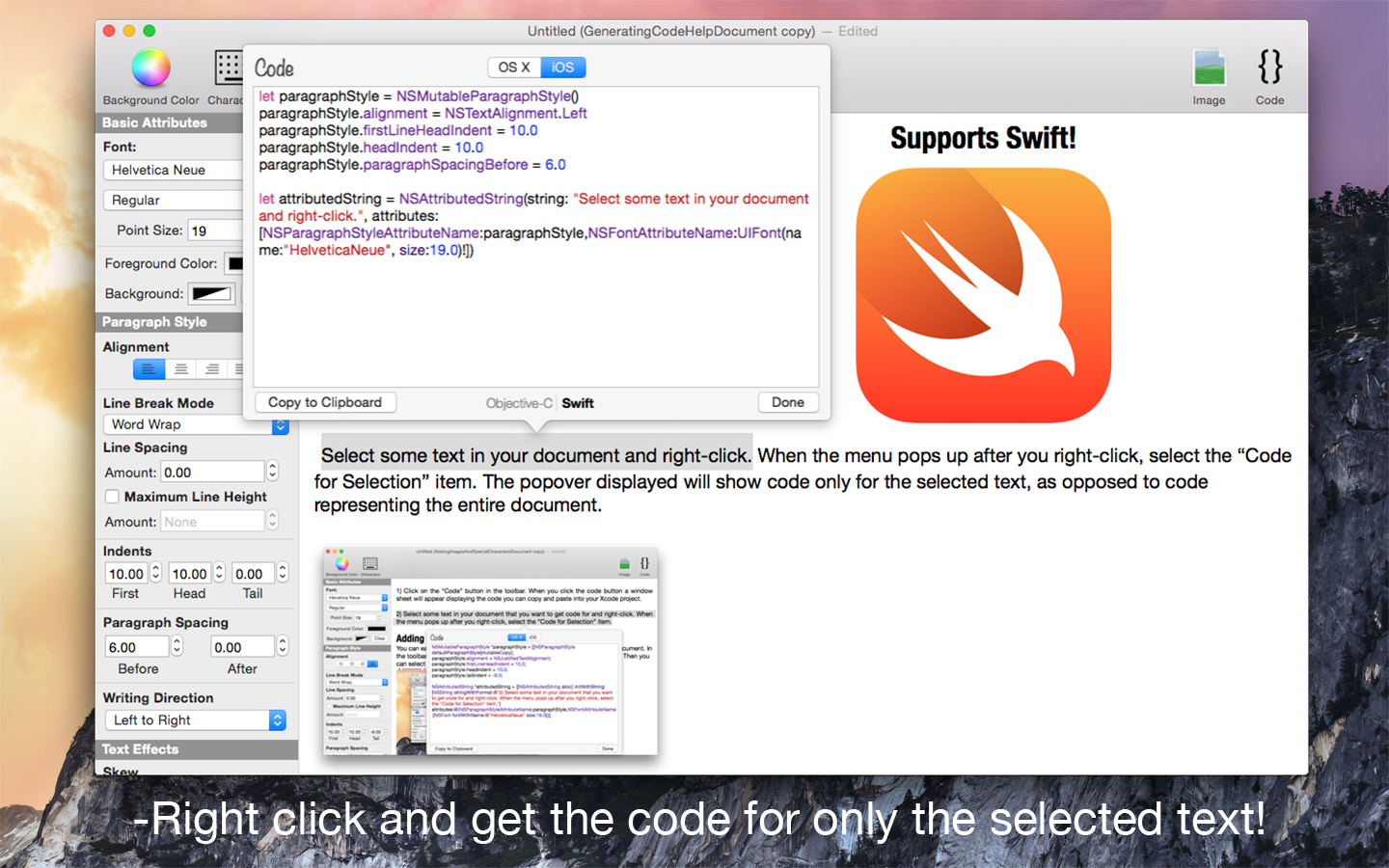Adjust Line Spacing amount stepper
This screenshot has height=868, width=1389.
(x=272, y=471)
